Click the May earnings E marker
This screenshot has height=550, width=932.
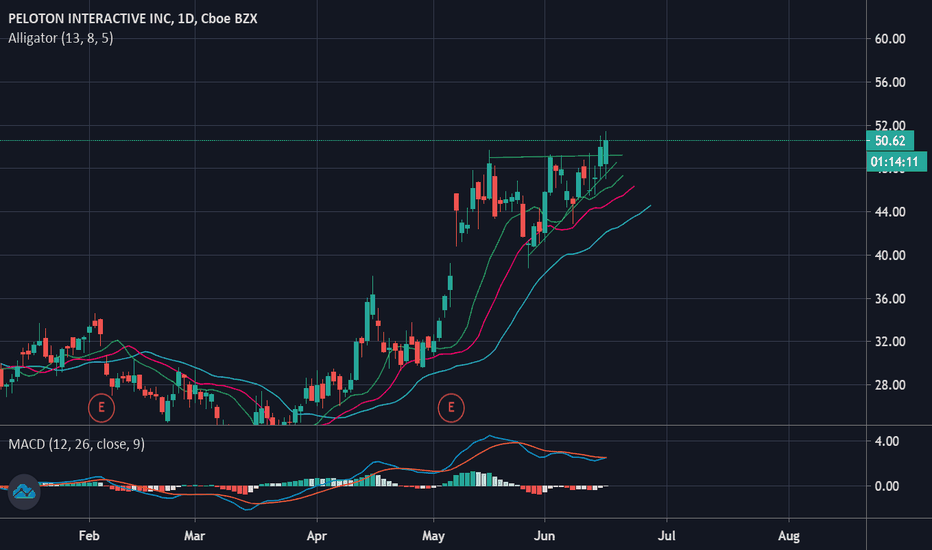(x=451, y=407)
